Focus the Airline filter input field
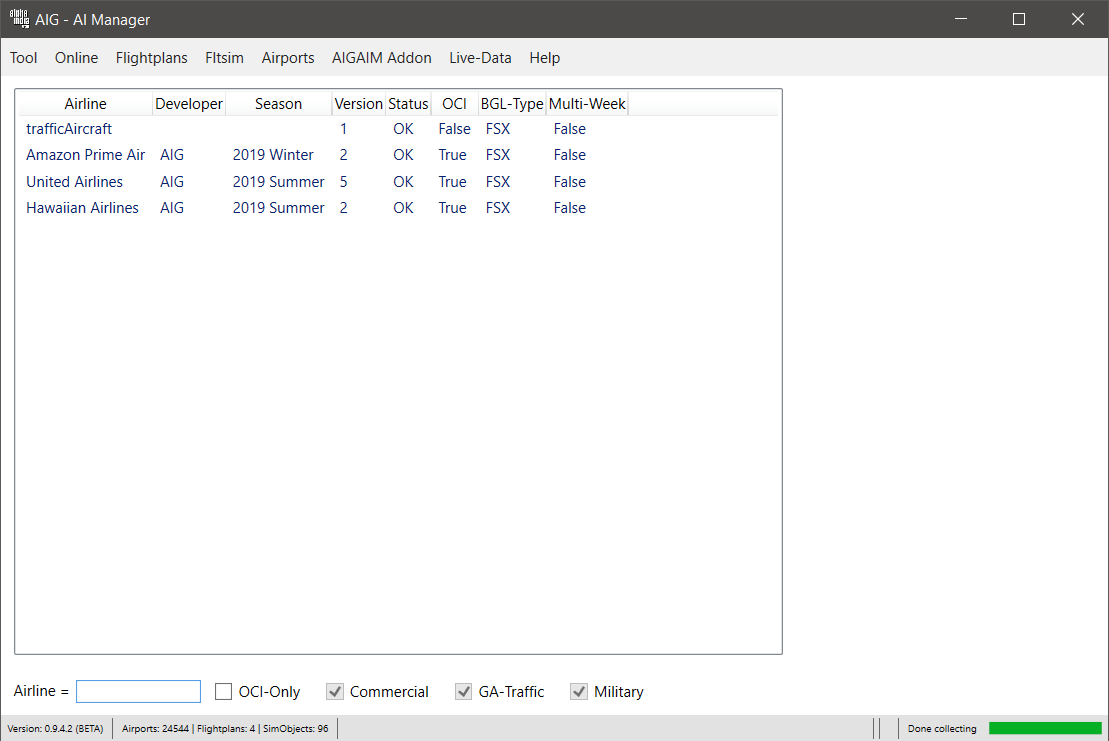 point(138,692)
